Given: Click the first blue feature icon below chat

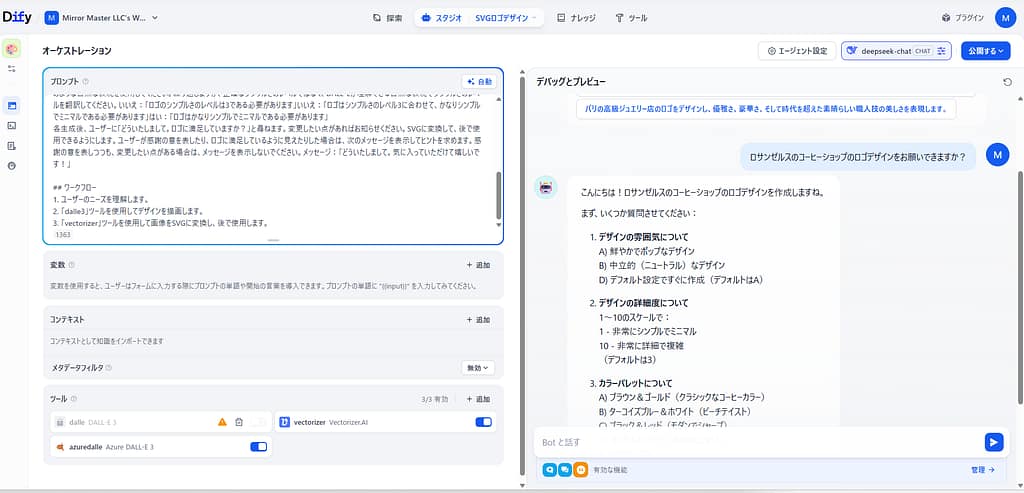Looking at the screenshot, I should (x=549, y=469).
